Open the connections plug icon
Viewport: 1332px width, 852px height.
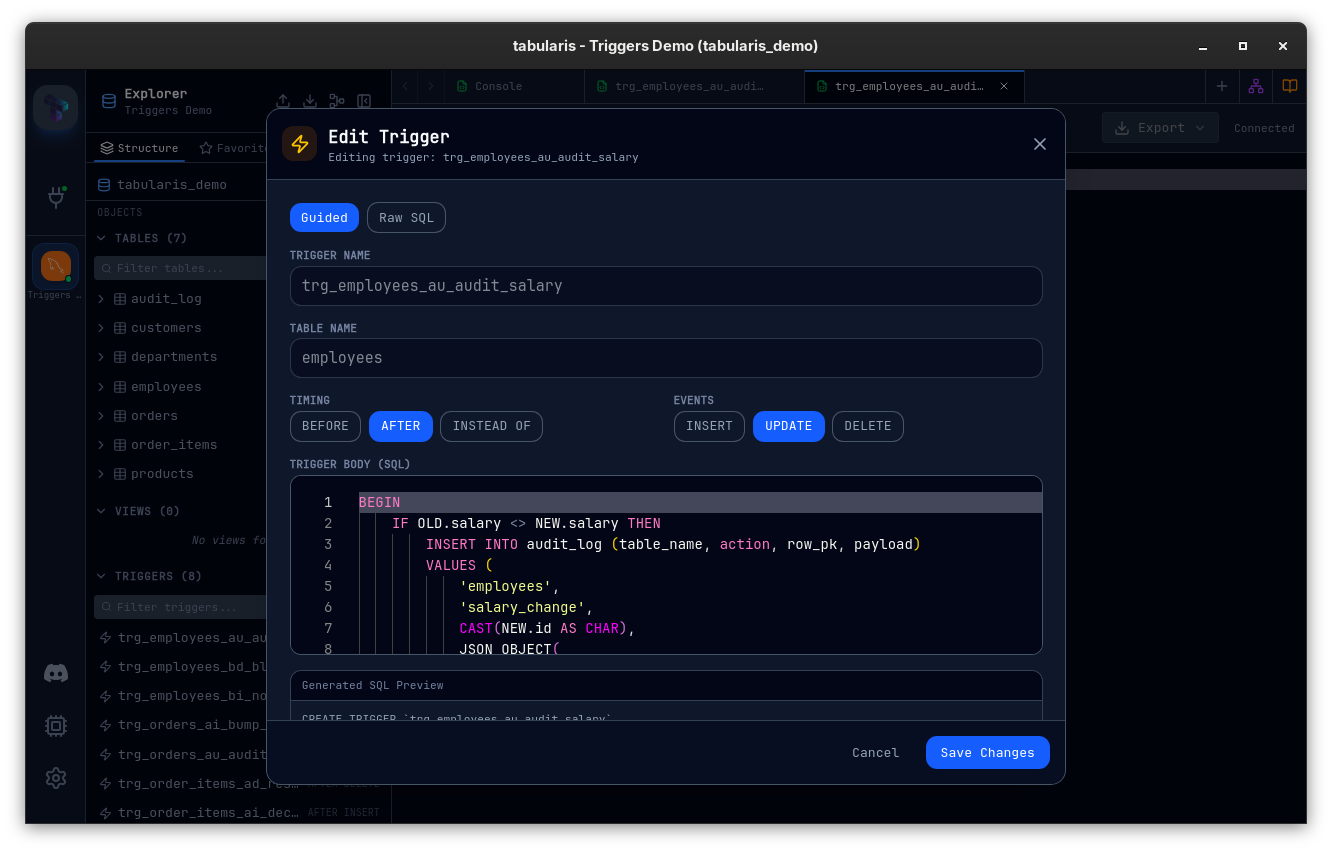coord(56,197)
